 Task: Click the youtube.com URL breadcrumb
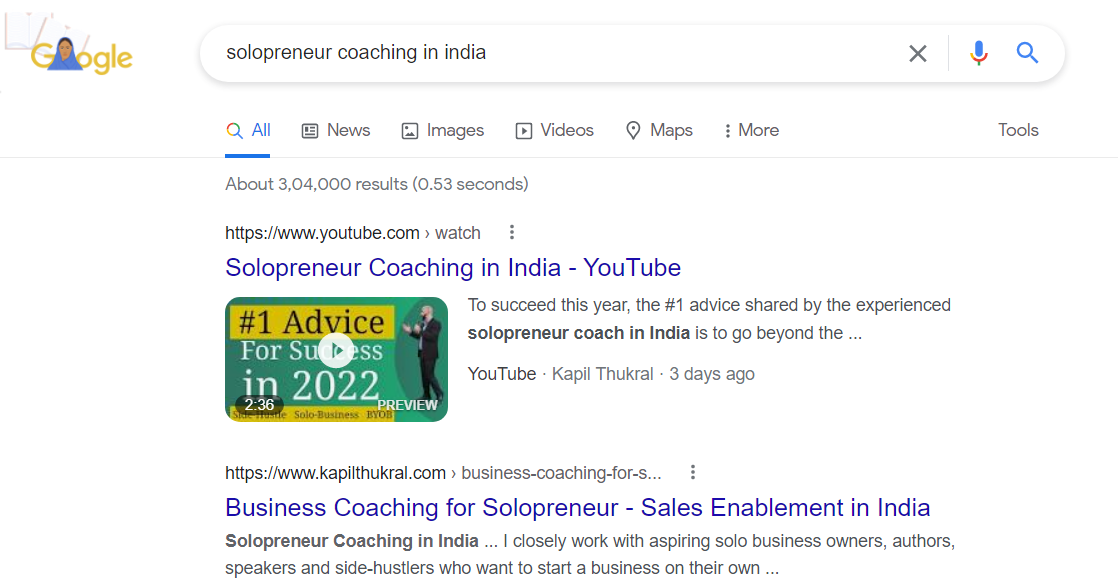click(322, 233)
